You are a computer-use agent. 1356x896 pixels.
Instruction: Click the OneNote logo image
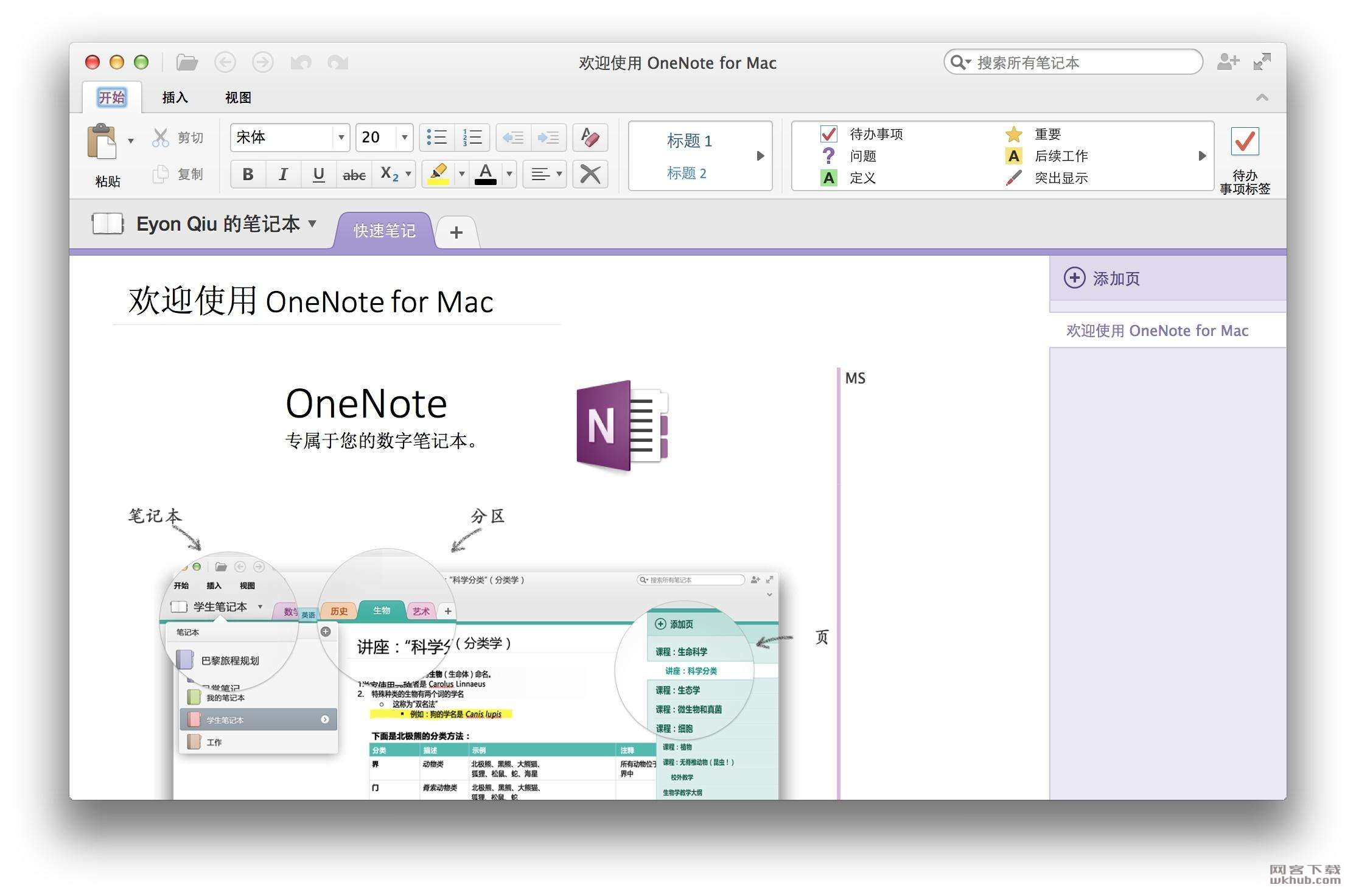click(622, 426)
